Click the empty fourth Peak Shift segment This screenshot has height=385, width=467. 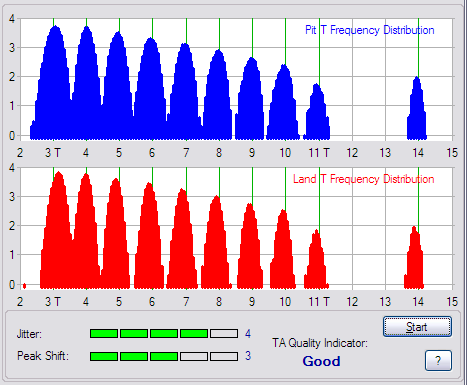[x=194, y=356]
